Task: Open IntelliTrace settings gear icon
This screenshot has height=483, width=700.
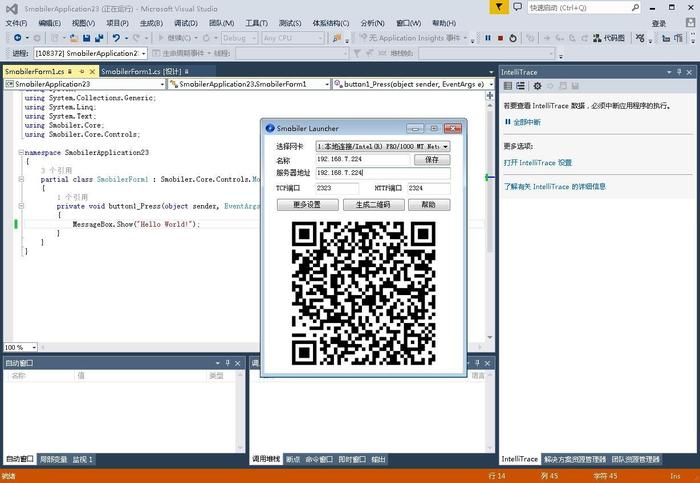Action: 538,86
